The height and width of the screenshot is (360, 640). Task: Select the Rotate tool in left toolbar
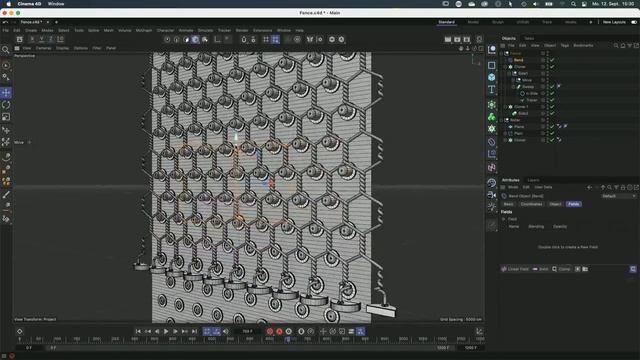point(6,105)
